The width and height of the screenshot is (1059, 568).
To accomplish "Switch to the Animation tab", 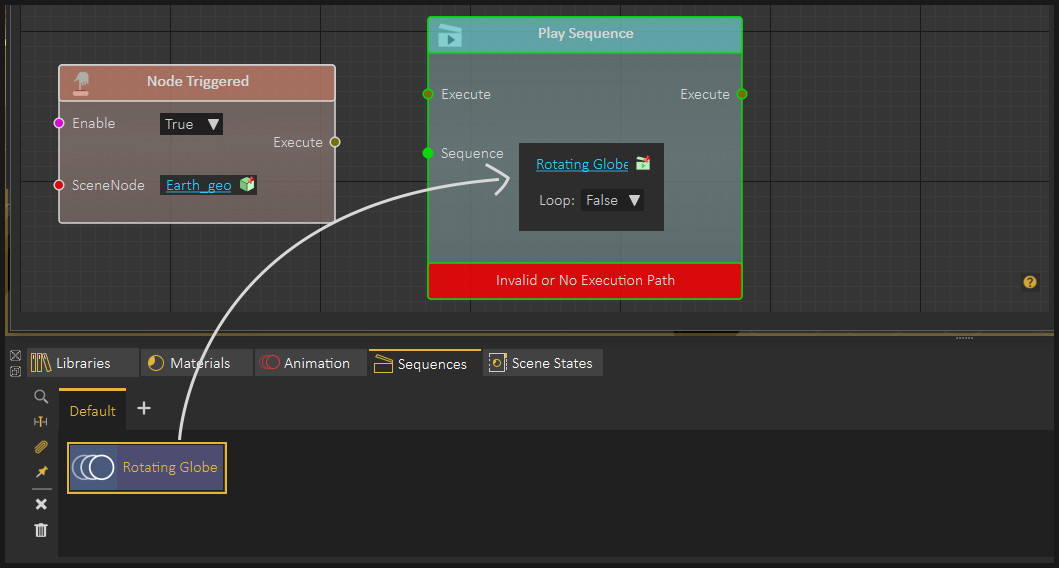I will 311,363.
